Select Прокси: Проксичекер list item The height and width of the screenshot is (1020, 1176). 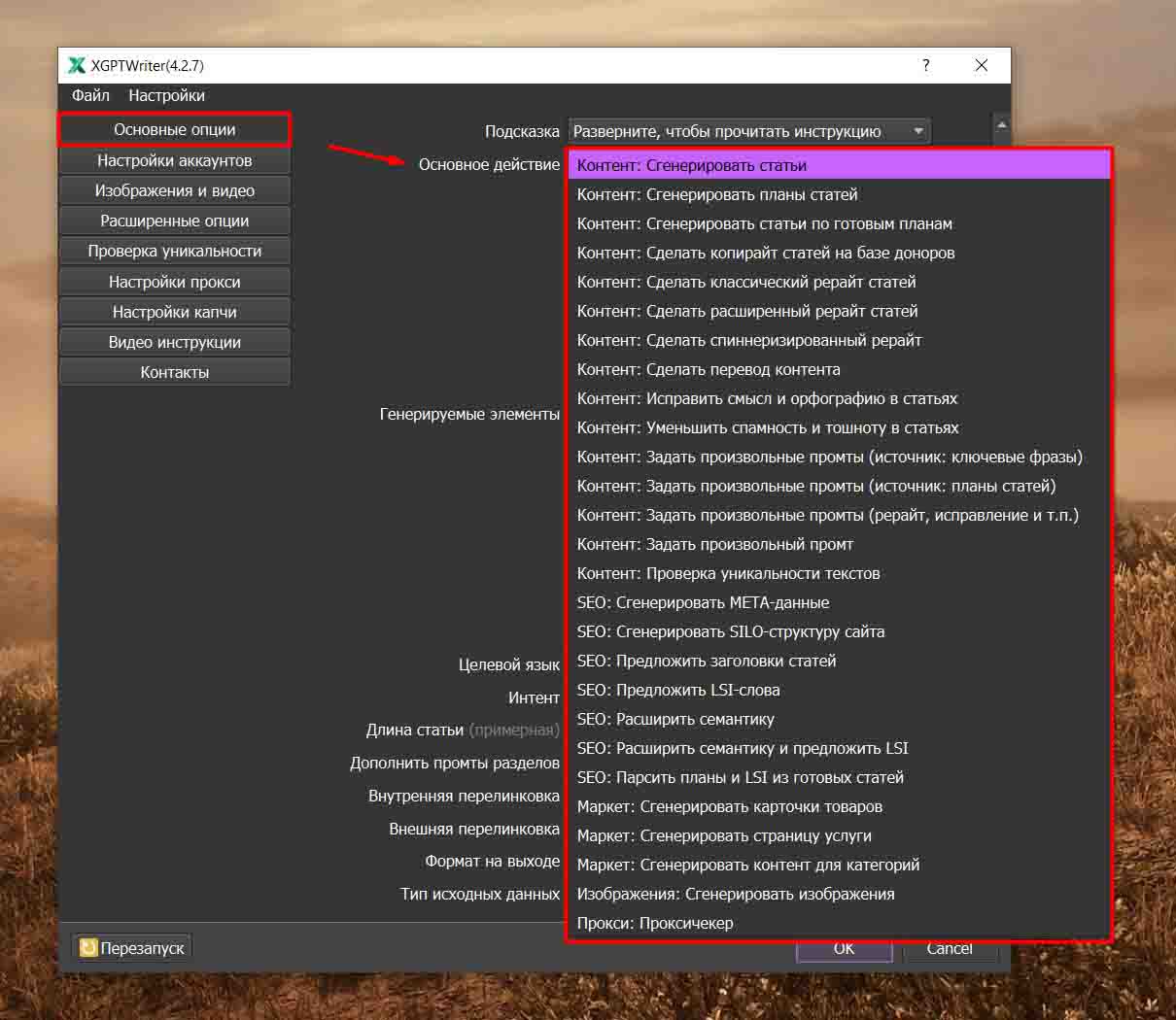[655, 923]
